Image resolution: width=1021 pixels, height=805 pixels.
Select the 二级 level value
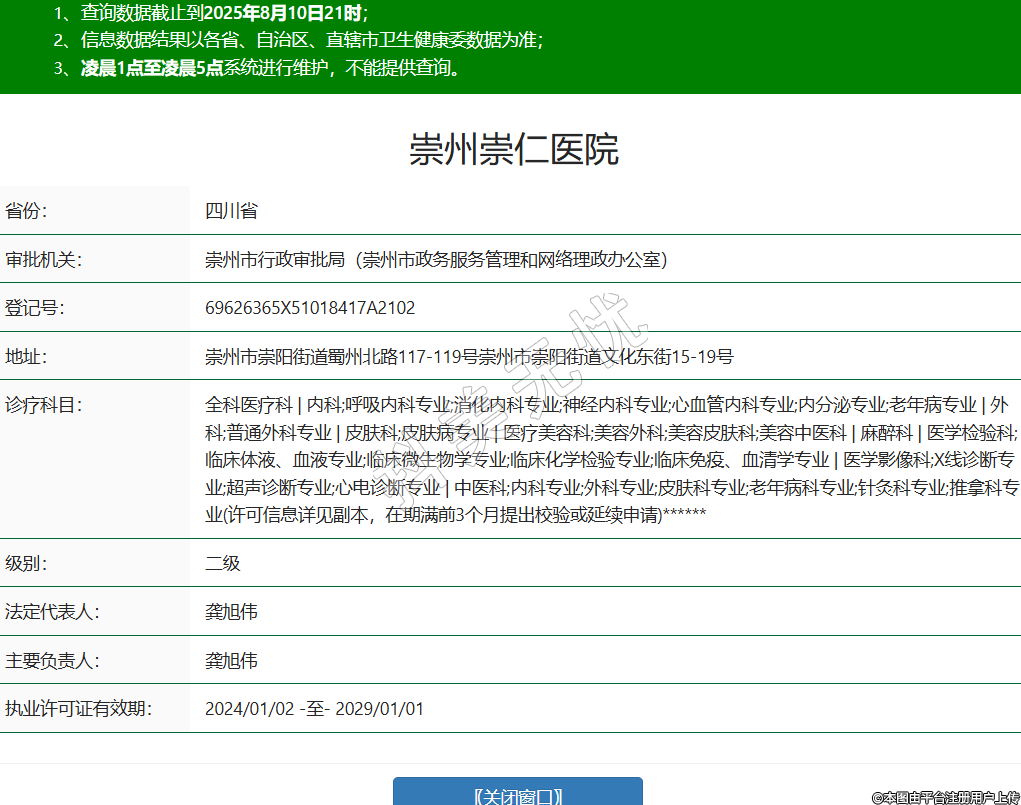(x=223, y=563)
